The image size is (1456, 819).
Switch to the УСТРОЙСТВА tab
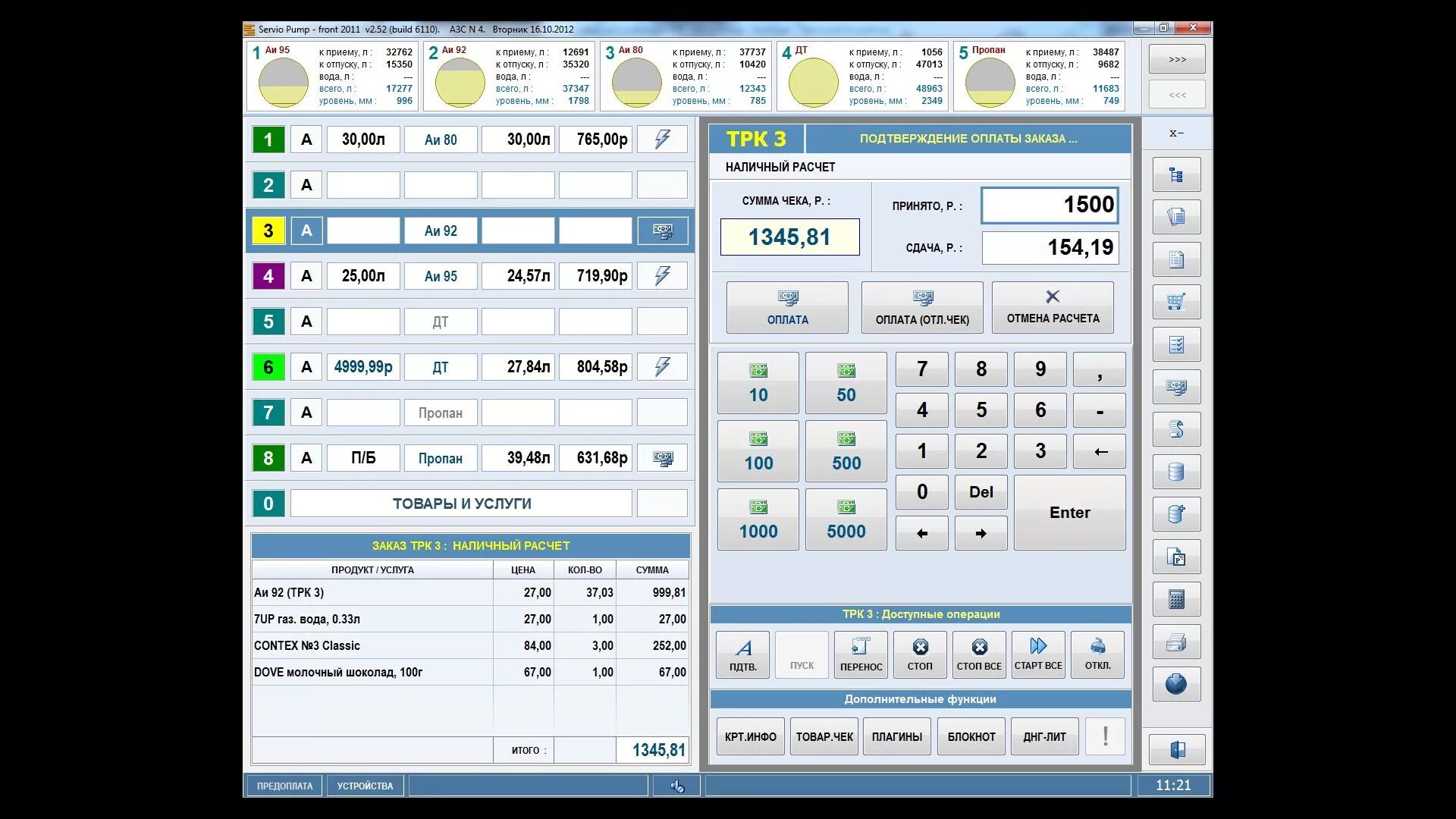pyautogui.click(x=365, y=786)
